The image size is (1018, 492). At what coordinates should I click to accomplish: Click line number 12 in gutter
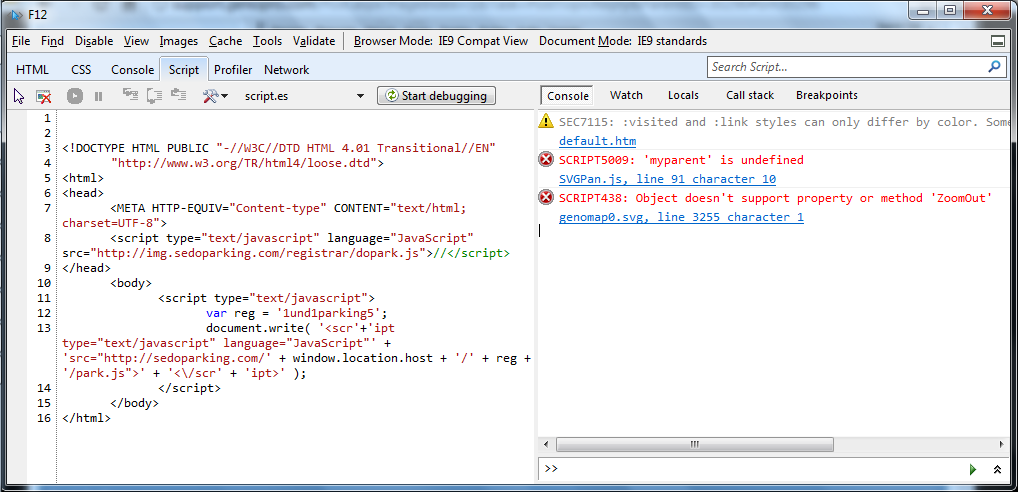[43, 313]
